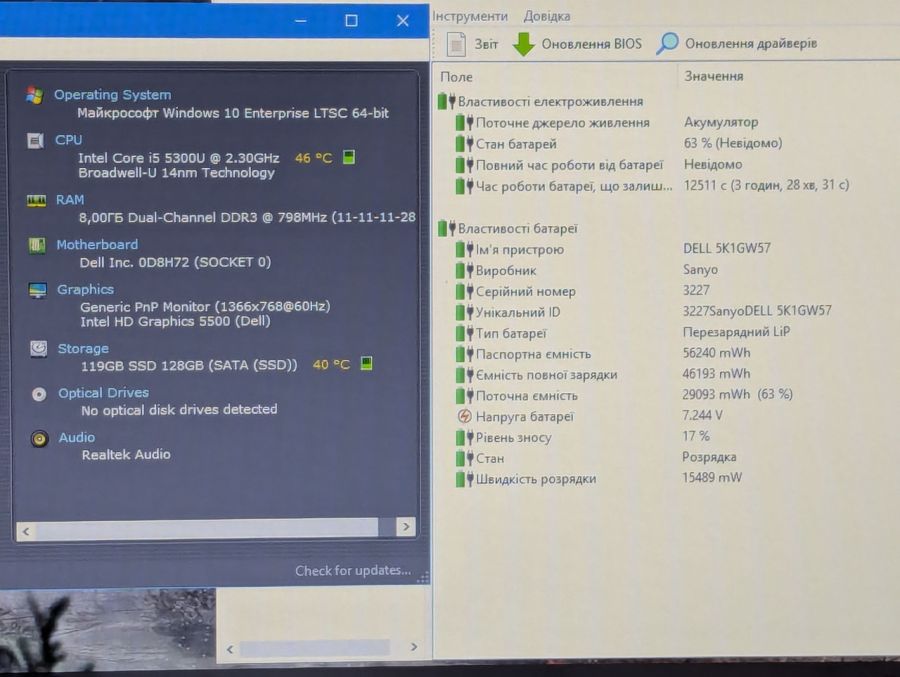Open the RAM section link
The height and width of the screenshot is (677, 900).
click(x=70, y=199)
